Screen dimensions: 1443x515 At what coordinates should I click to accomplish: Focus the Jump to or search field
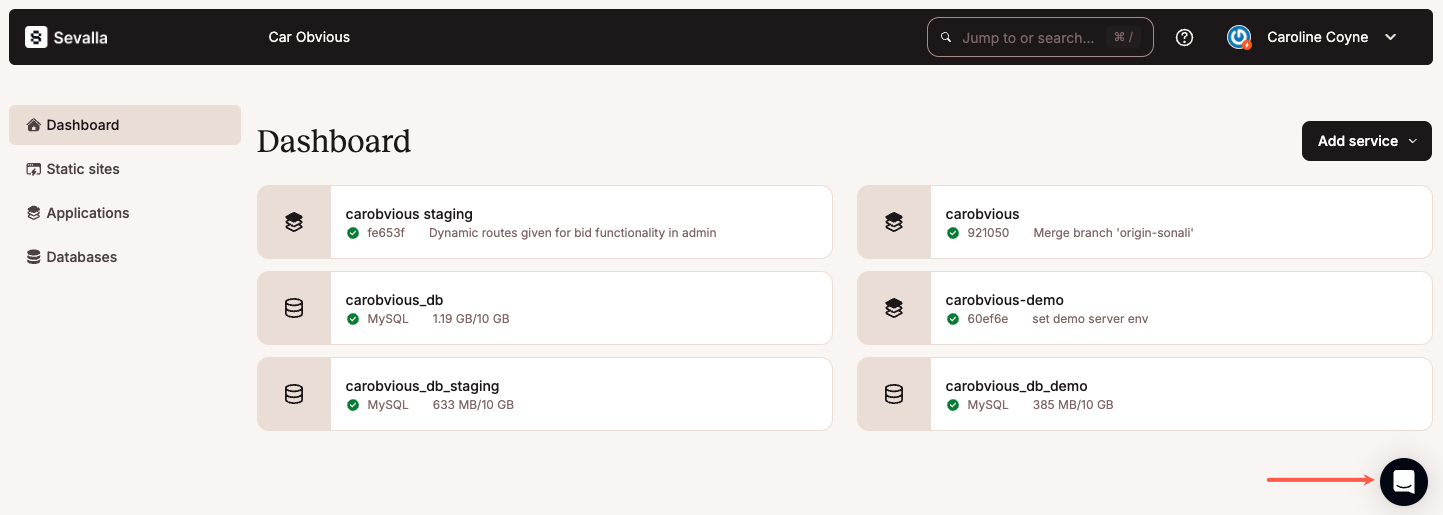(1030, 37)
